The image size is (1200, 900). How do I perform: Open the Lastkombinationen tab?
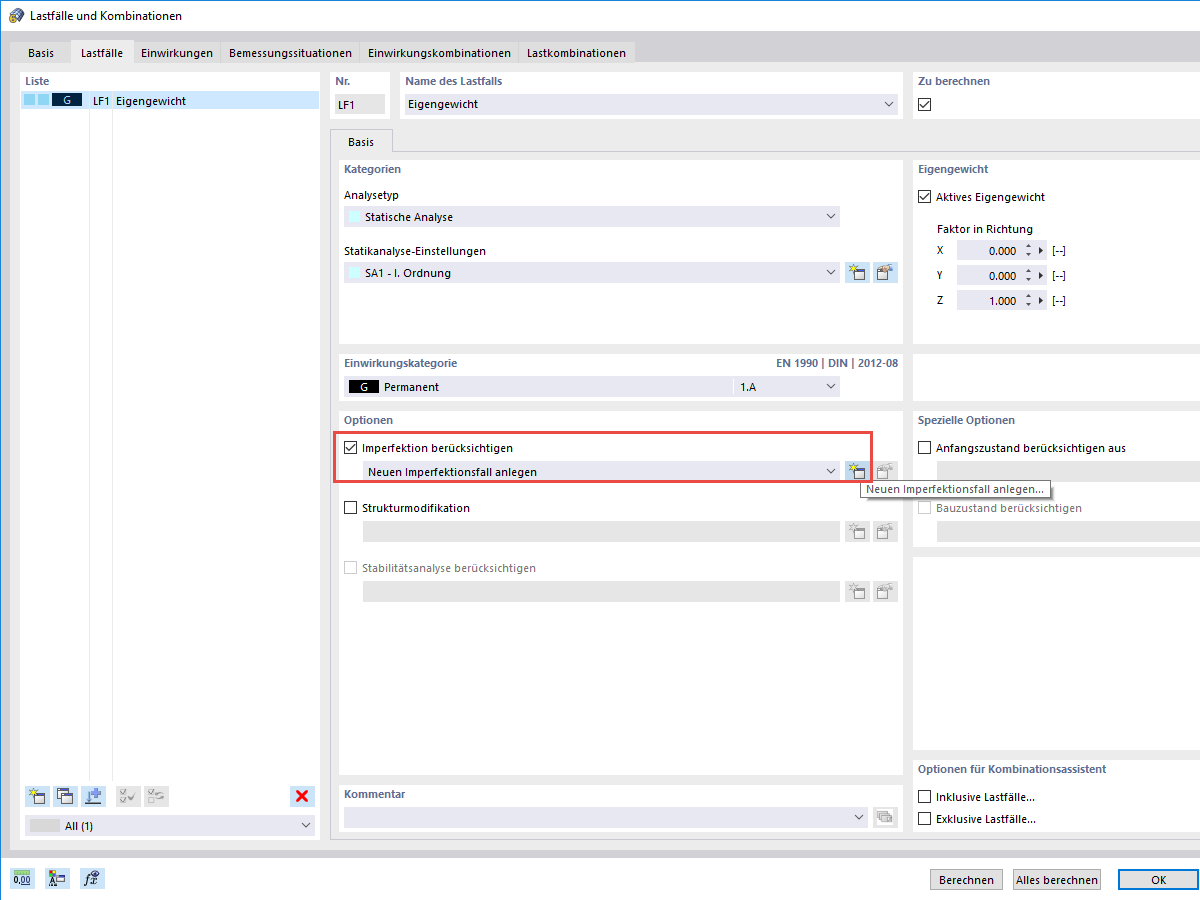point(576,53)
